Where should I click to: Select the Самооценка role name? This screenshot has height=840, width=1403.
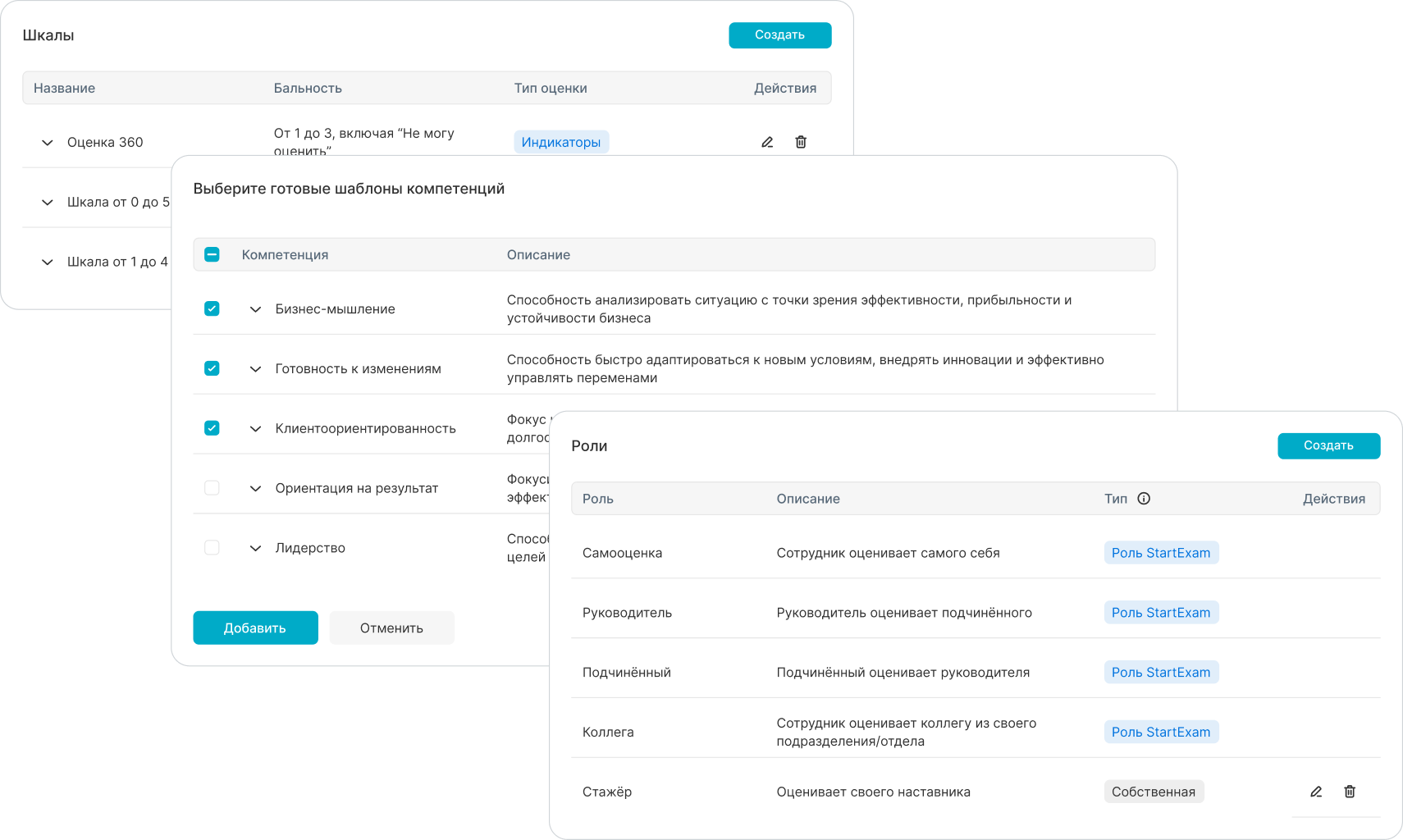[x=622, y=553]
